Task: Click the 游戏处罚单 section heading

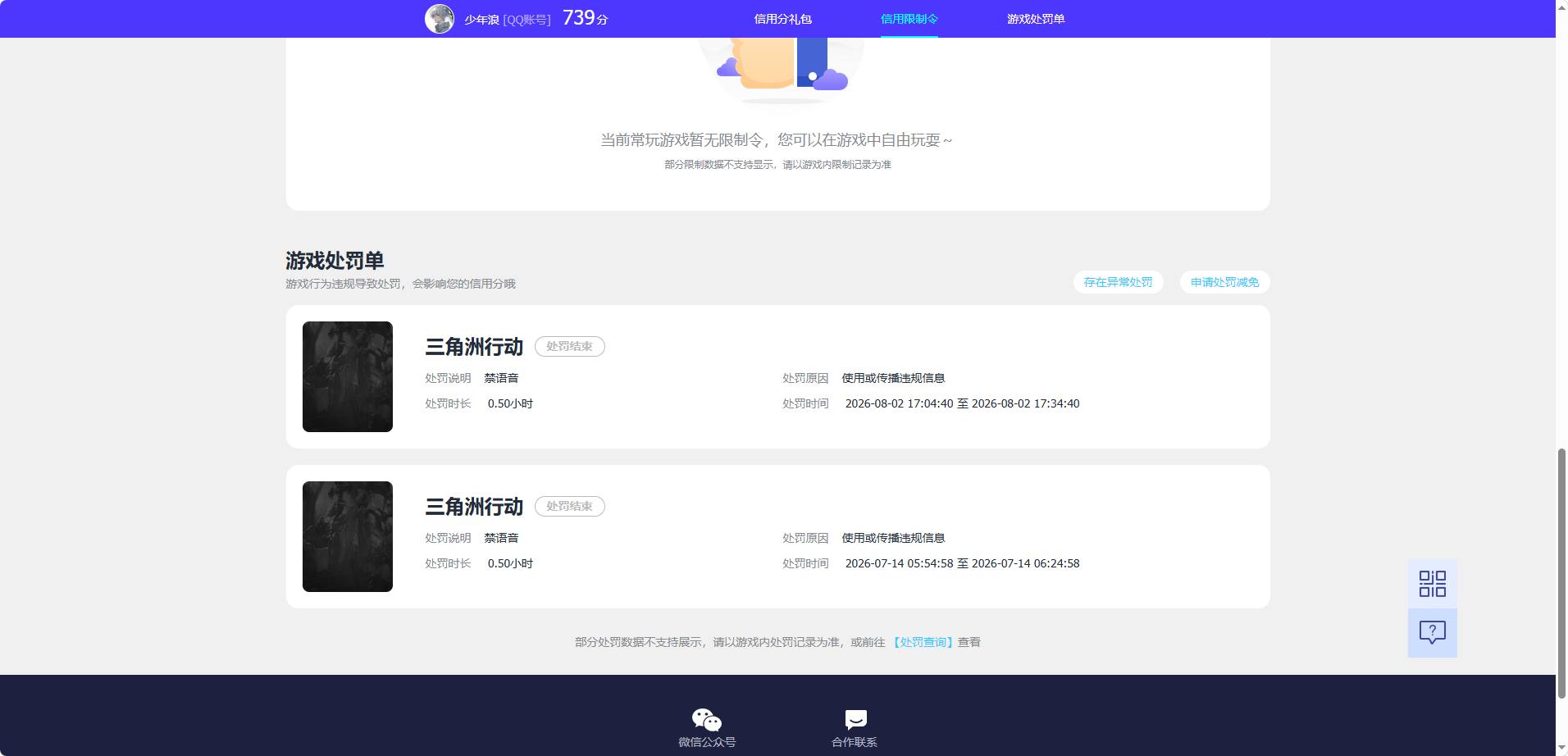Action: (335, 261)
